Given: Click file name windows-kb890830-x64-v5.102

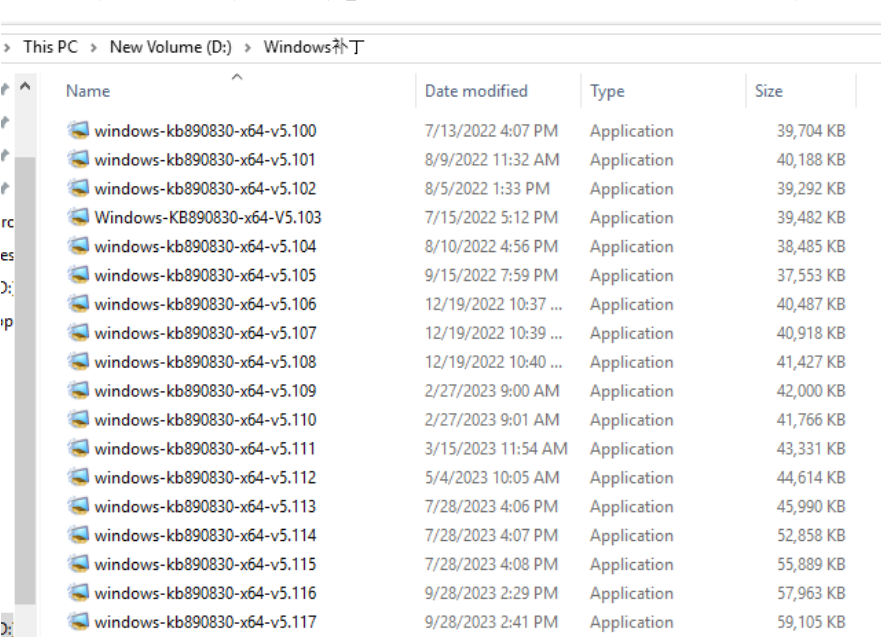Looking at the screenshot, I should 206,189.
